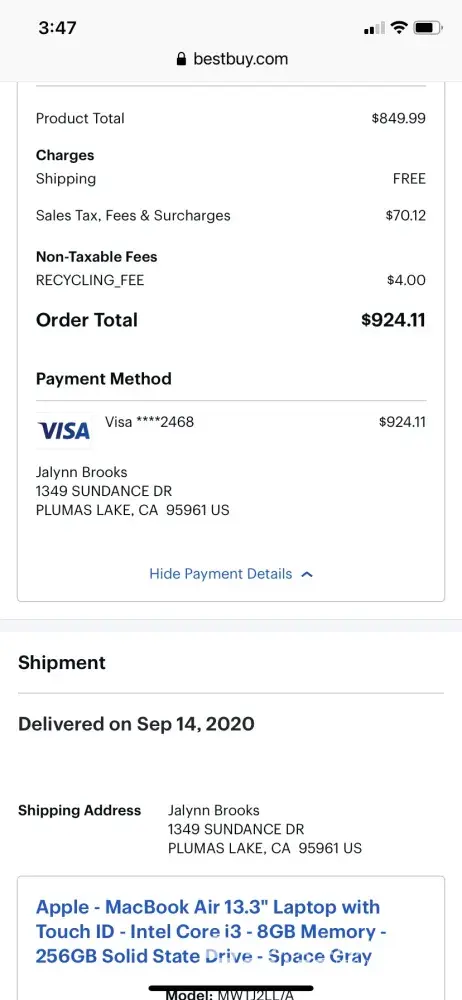The width and height of the screenshot is (462, 1000).
Task: Tap the Shipping Address label
Action: pyautogui.click(x=79, y=811)
